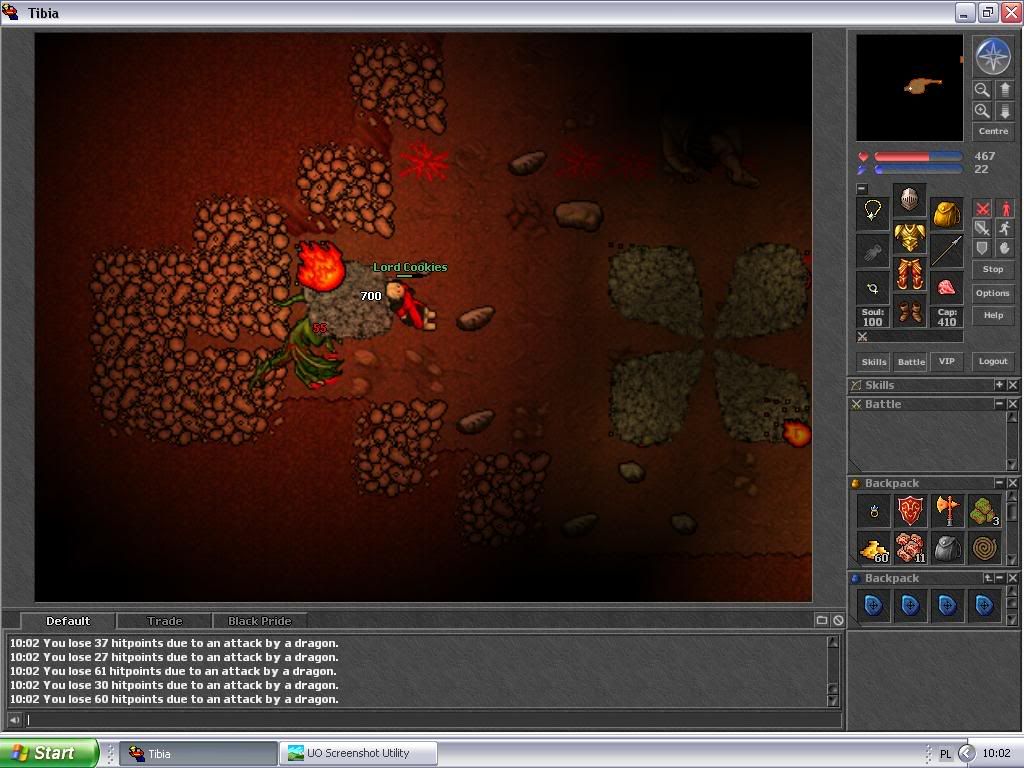Zoom out the minimap
This screenshot has height=768, width=1024.
pyautogui.click(x=982, y=89)
